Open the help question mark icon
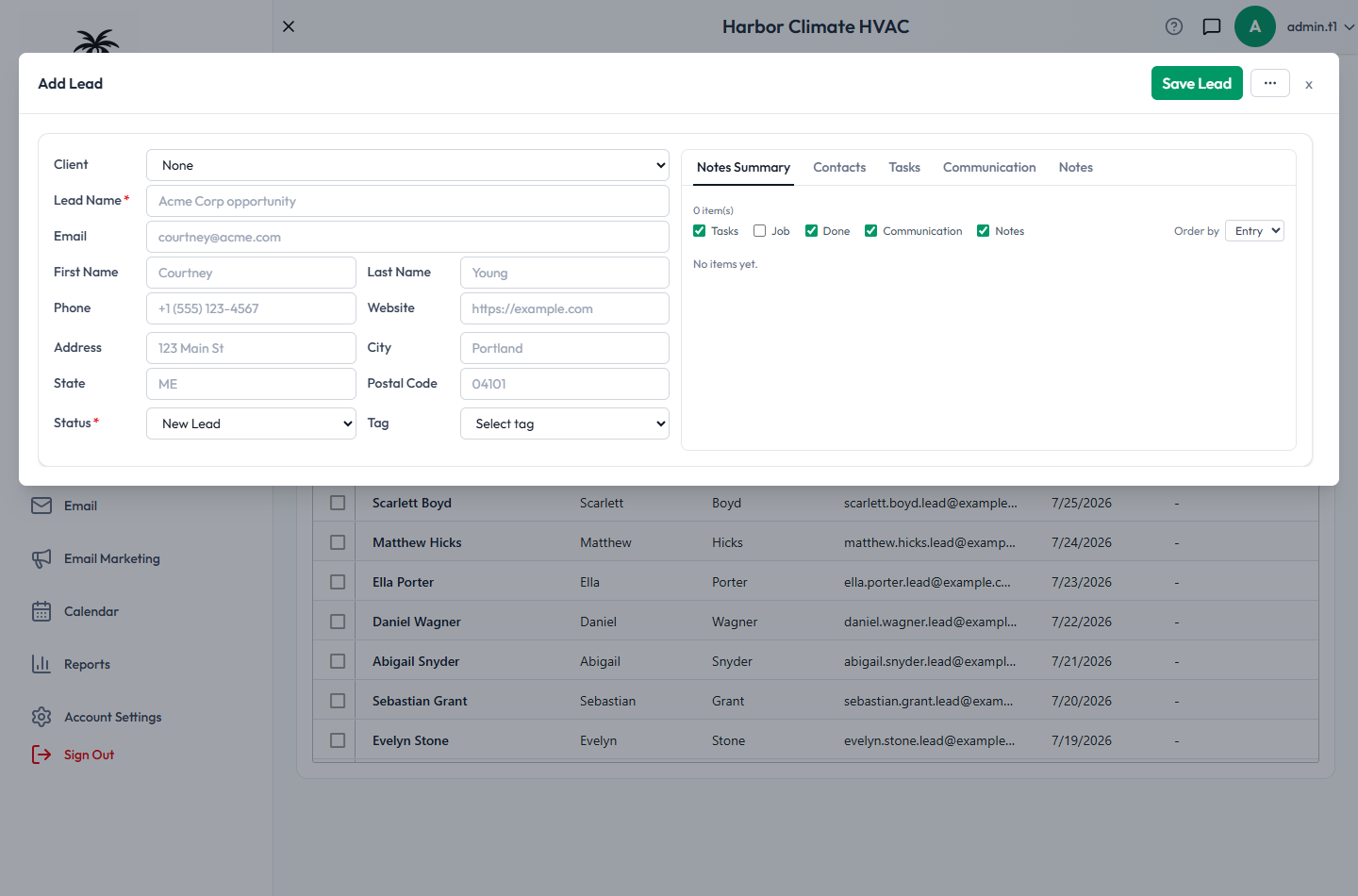 pos(1174,26)
